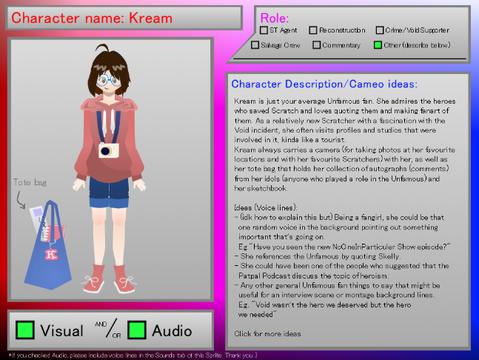Check the Commentary role checkbox

point(316,45)
